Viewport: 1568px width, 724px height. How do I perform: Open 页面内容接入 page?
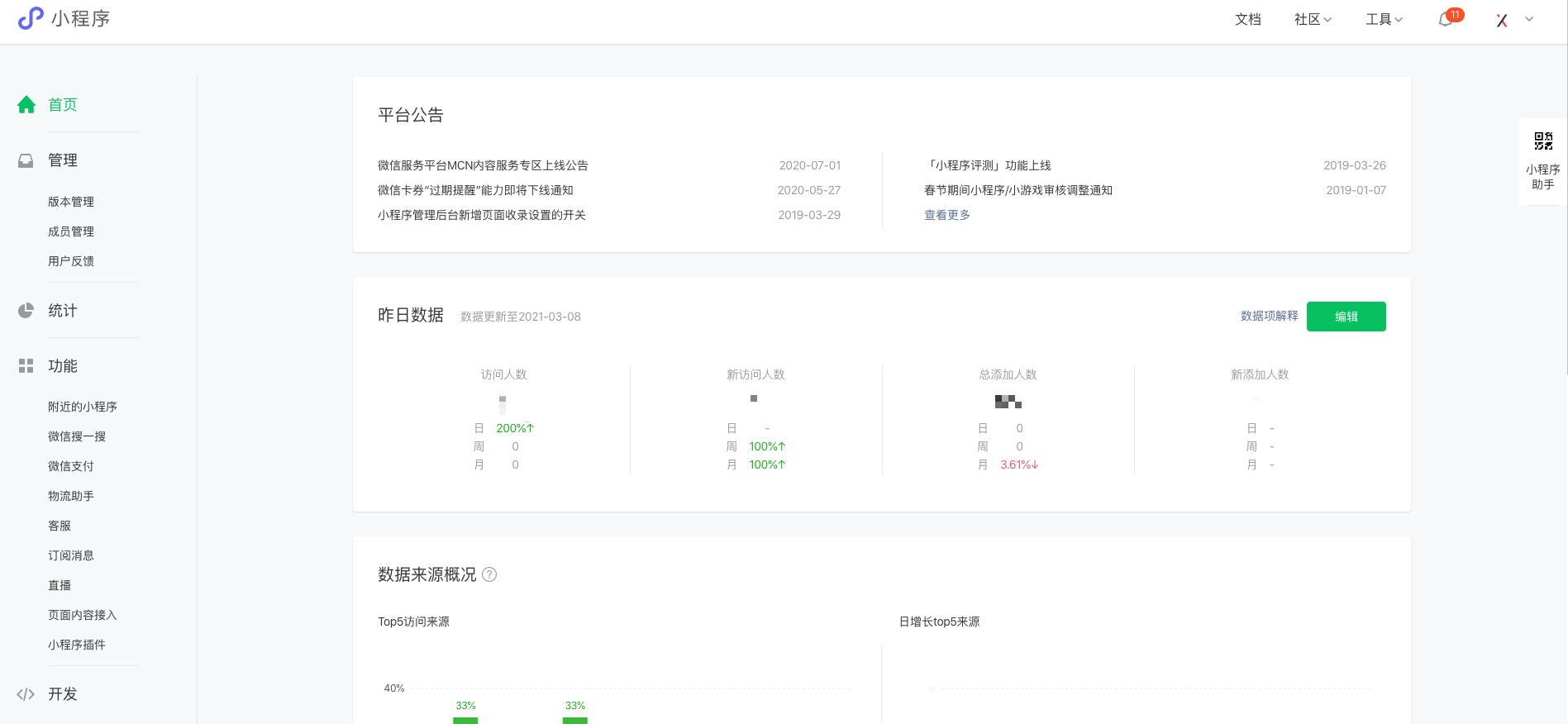pyautogui.click(x=83, y=615)
